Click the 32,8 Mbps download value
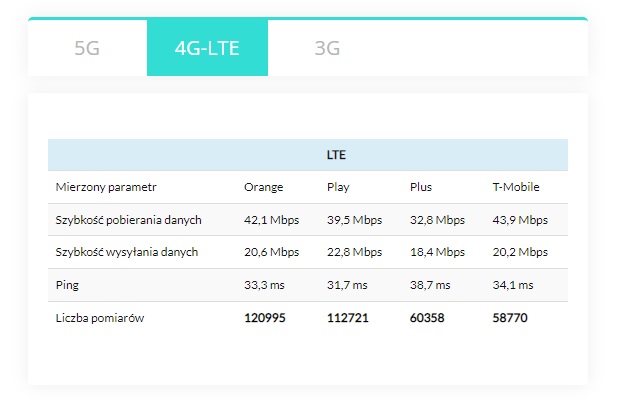Screen dimensions: 617x412 click(437, 220)
